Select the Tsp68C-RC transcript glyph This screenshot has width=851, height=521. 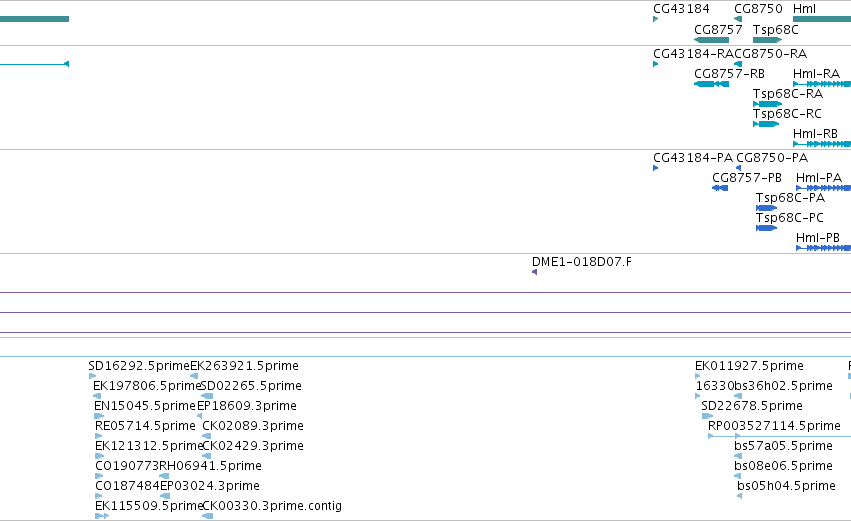(x=766, y=124)
